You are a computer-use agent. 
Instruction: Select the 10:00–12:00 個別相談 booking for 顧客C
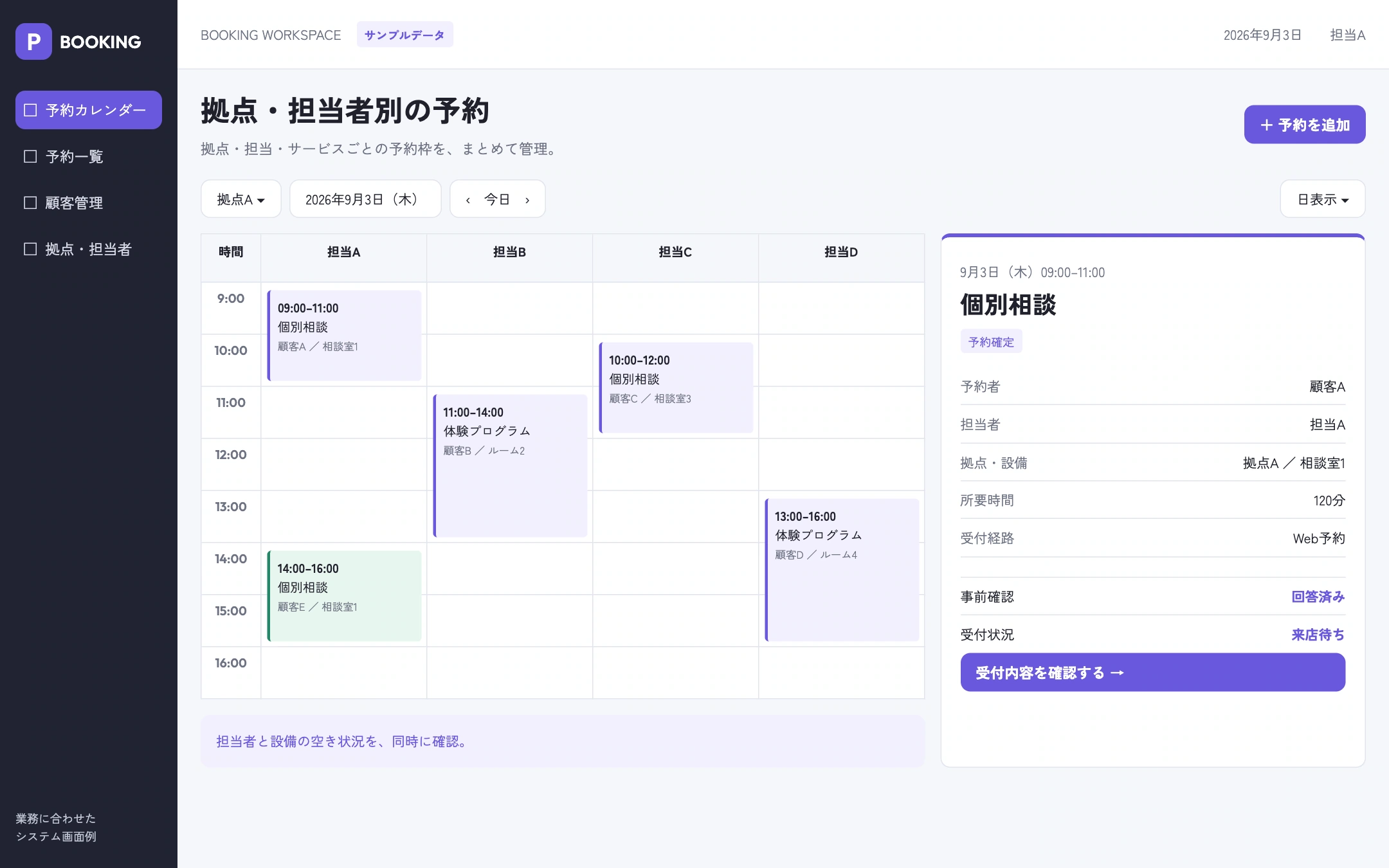click(x=676, y=388)
